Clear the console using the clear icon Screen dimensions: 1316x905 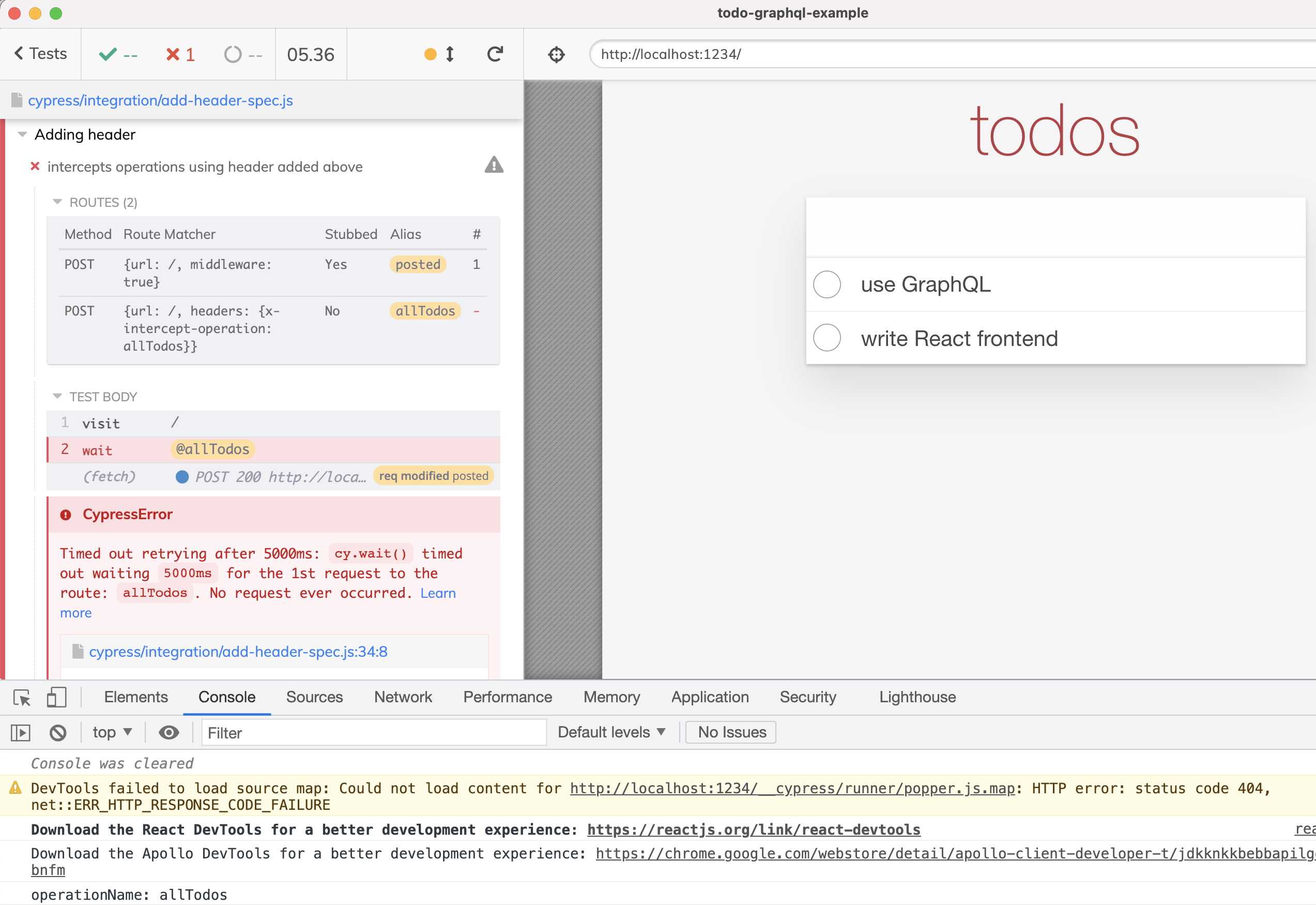pos(58,732)
